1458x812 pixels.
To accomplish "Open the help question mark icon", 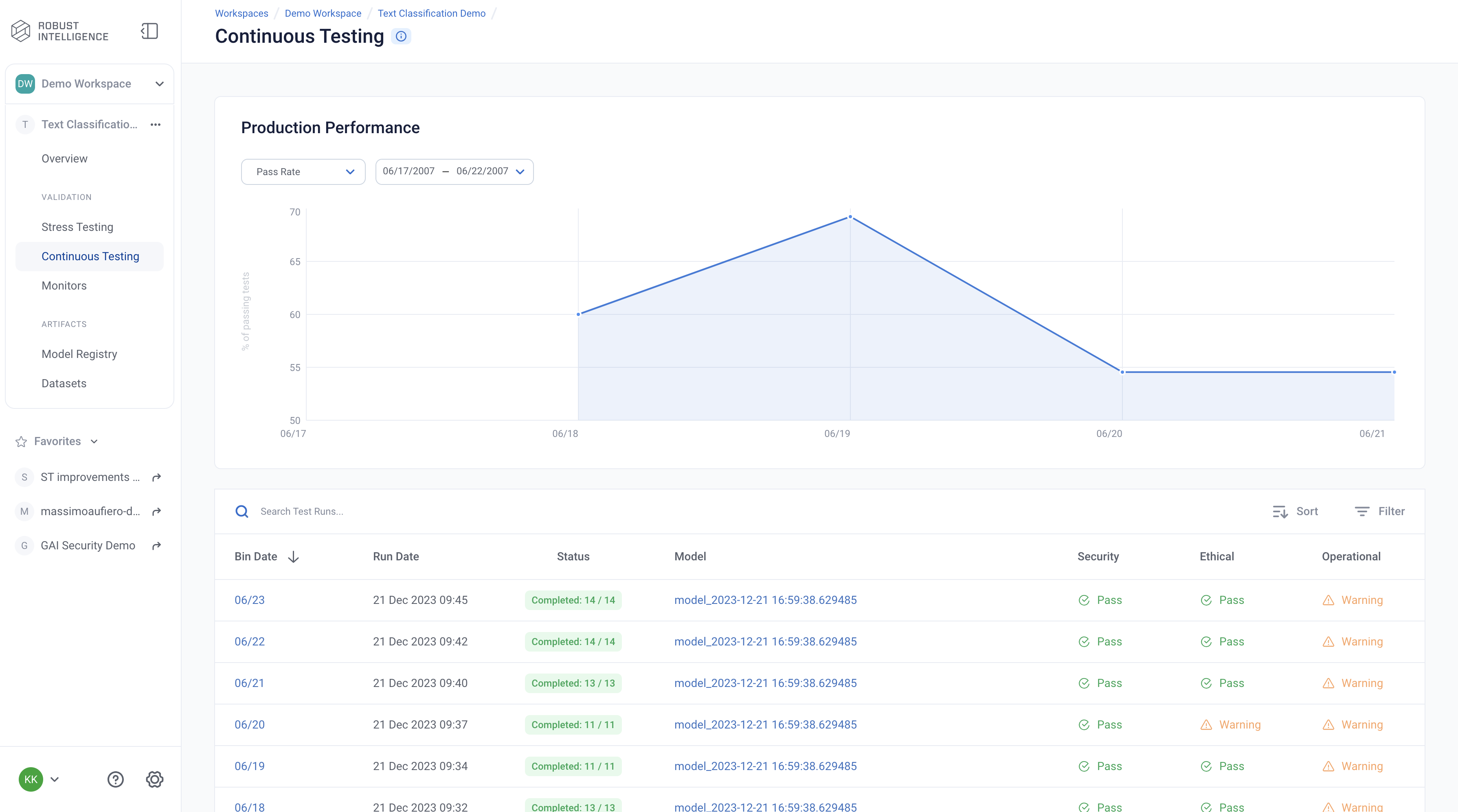I will (x=116, y=779).
